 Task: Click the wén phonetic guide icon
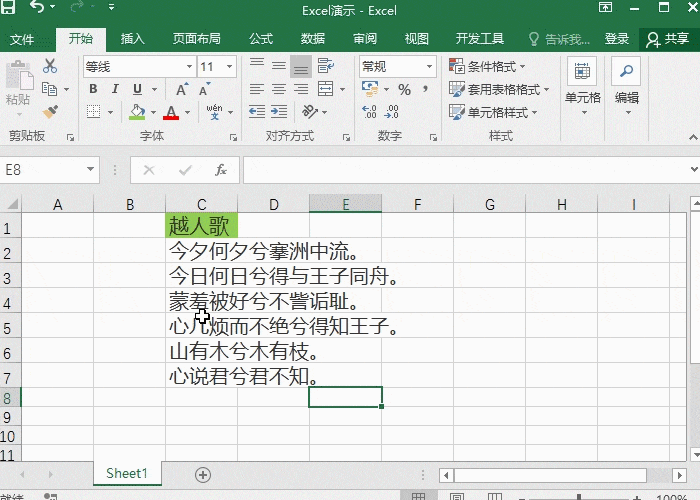click(x=215, y=112)
